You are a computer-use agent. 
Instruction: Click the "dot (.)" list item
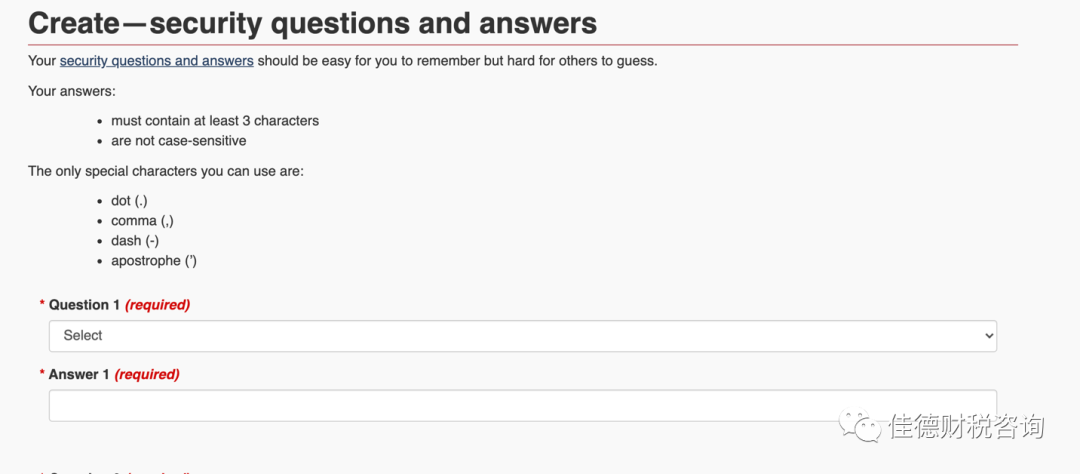point(129,201)
